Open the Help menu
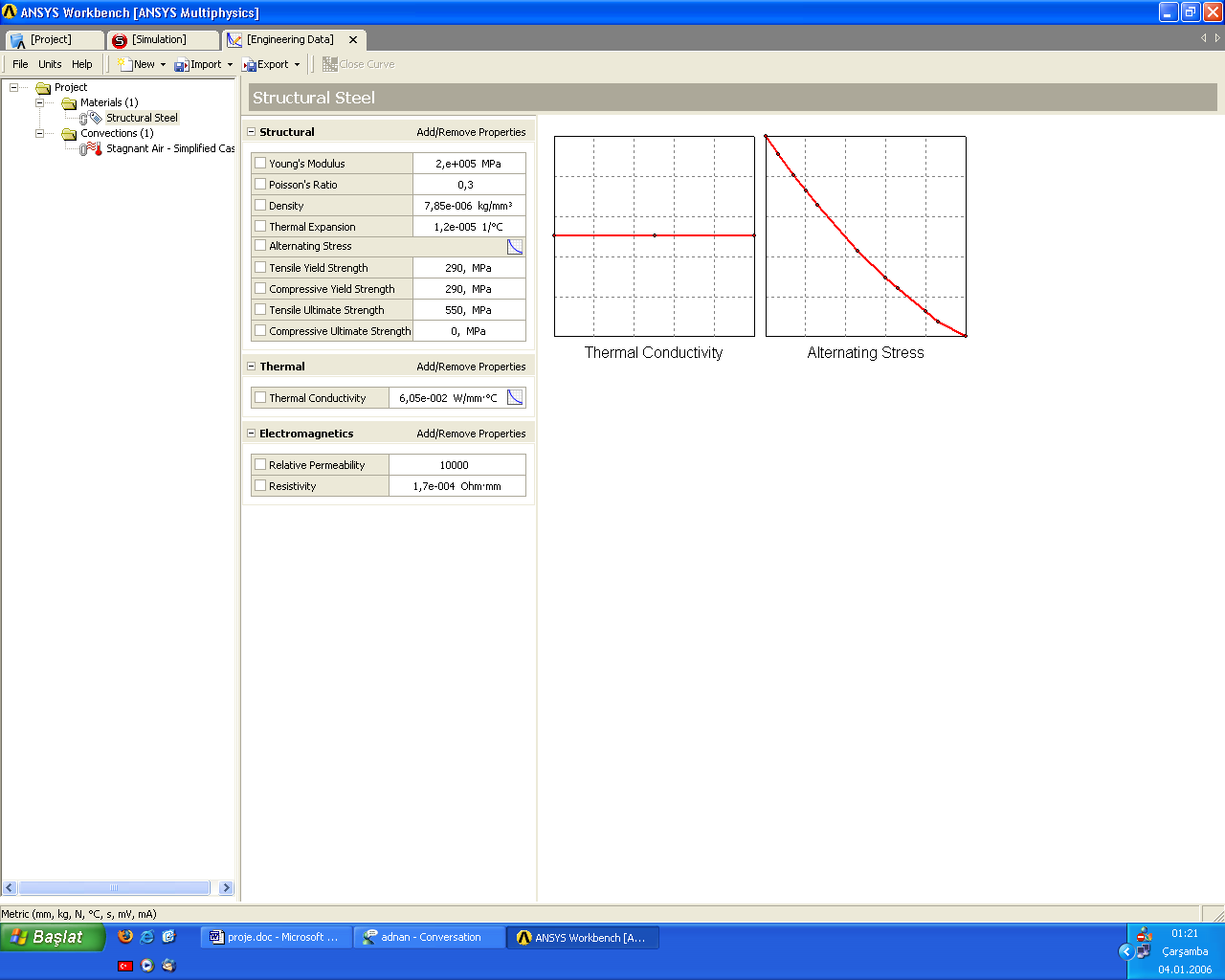 point(82,64)
